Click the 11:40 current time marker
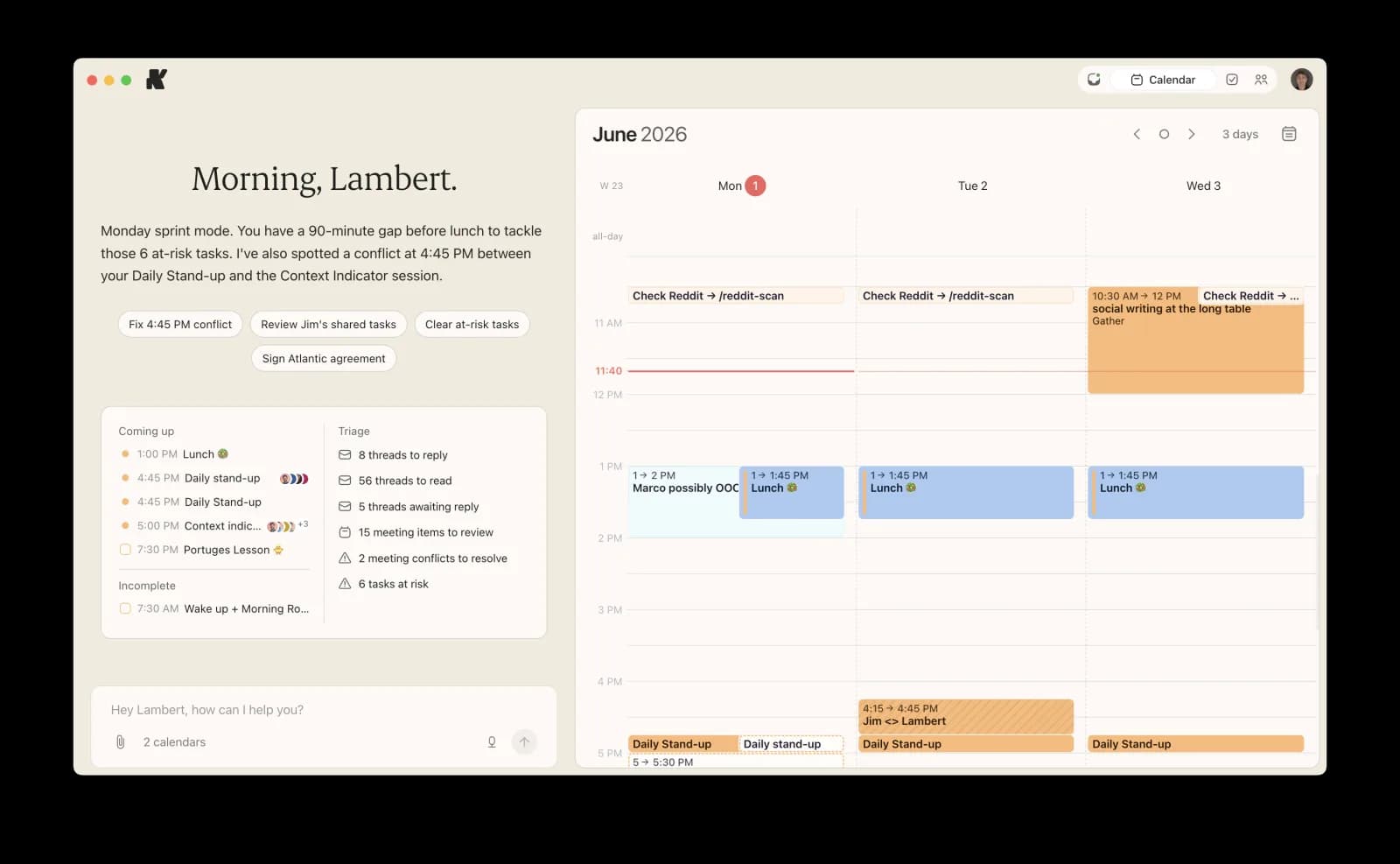Image resolution: width=1400 pixels, height=864 pixels. tap(608, 371)
